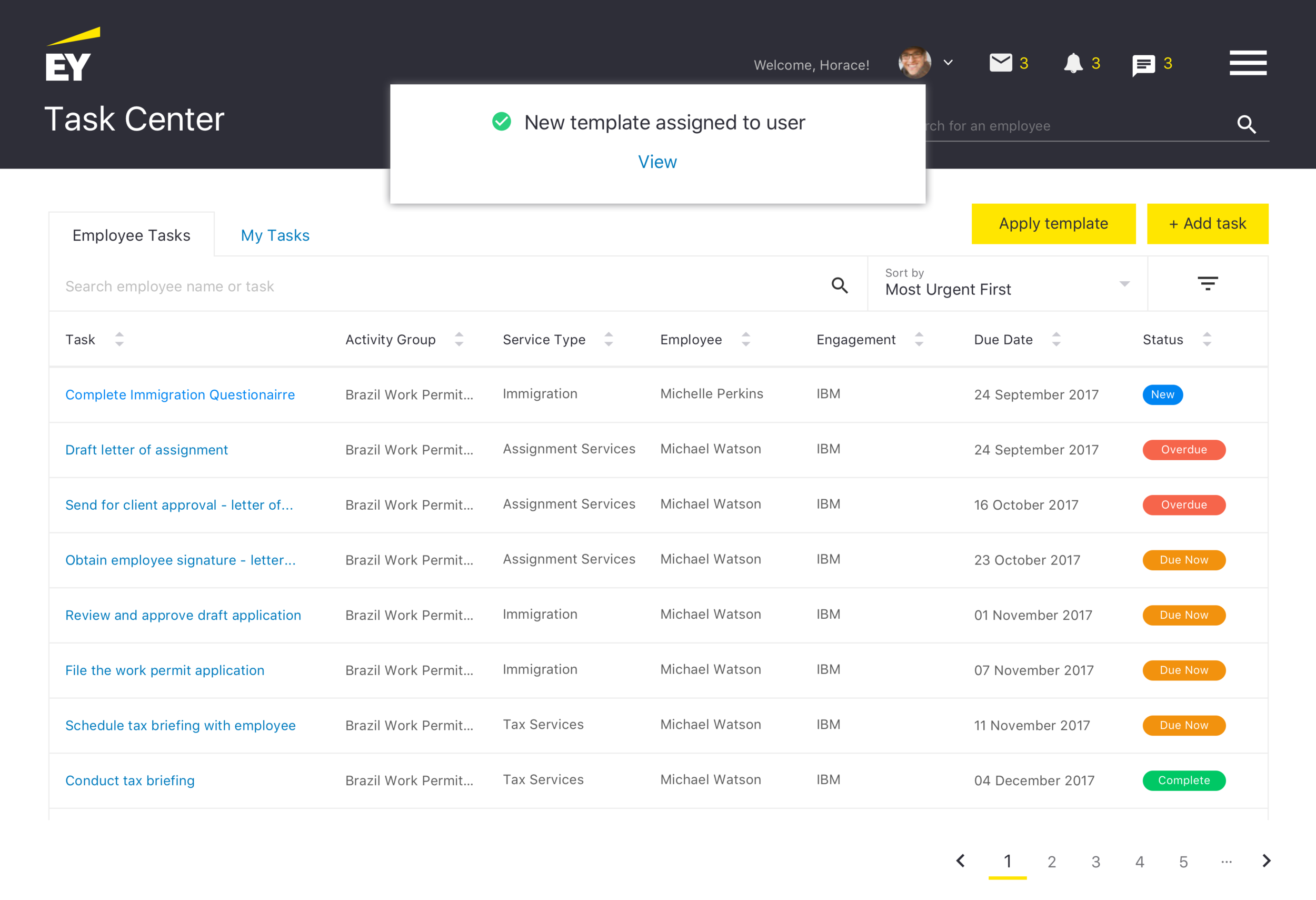Open the filter icon beside the sort control
This screenshot has height=900, width=1316.
1207,283
